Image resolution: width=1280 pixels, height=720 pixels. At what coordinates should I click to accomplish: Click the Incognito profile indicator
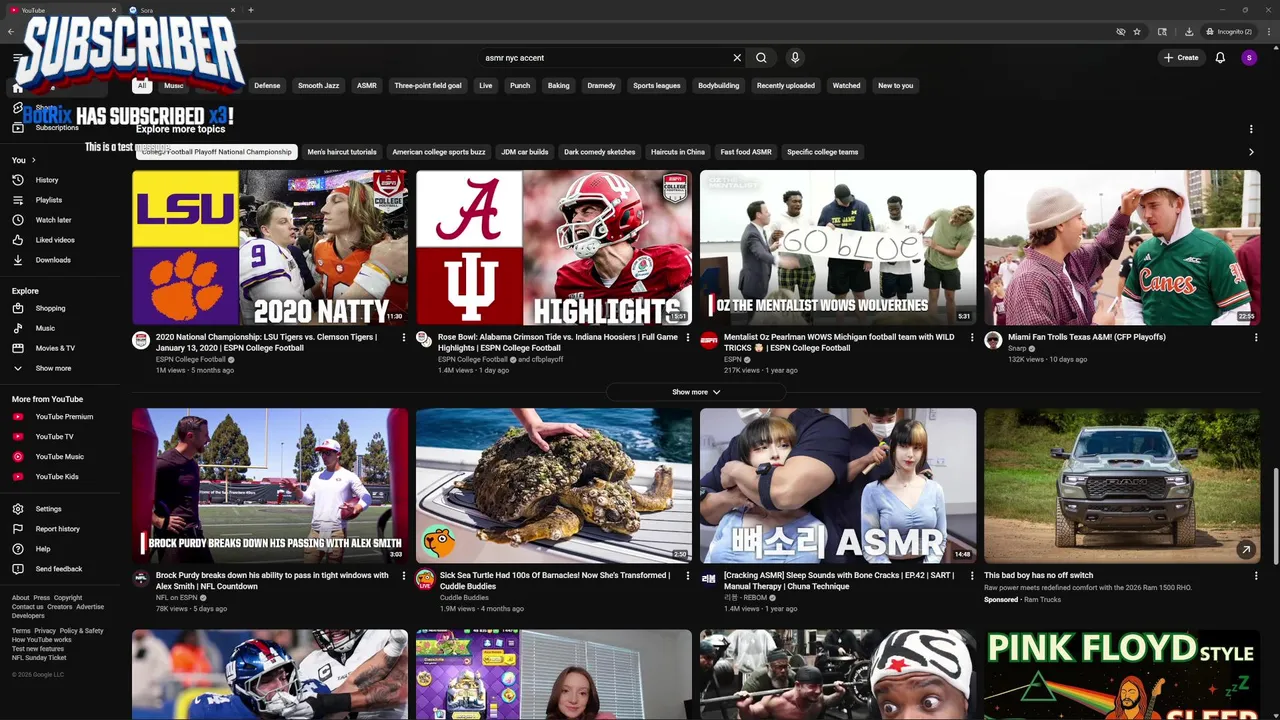pos(1229,32)
